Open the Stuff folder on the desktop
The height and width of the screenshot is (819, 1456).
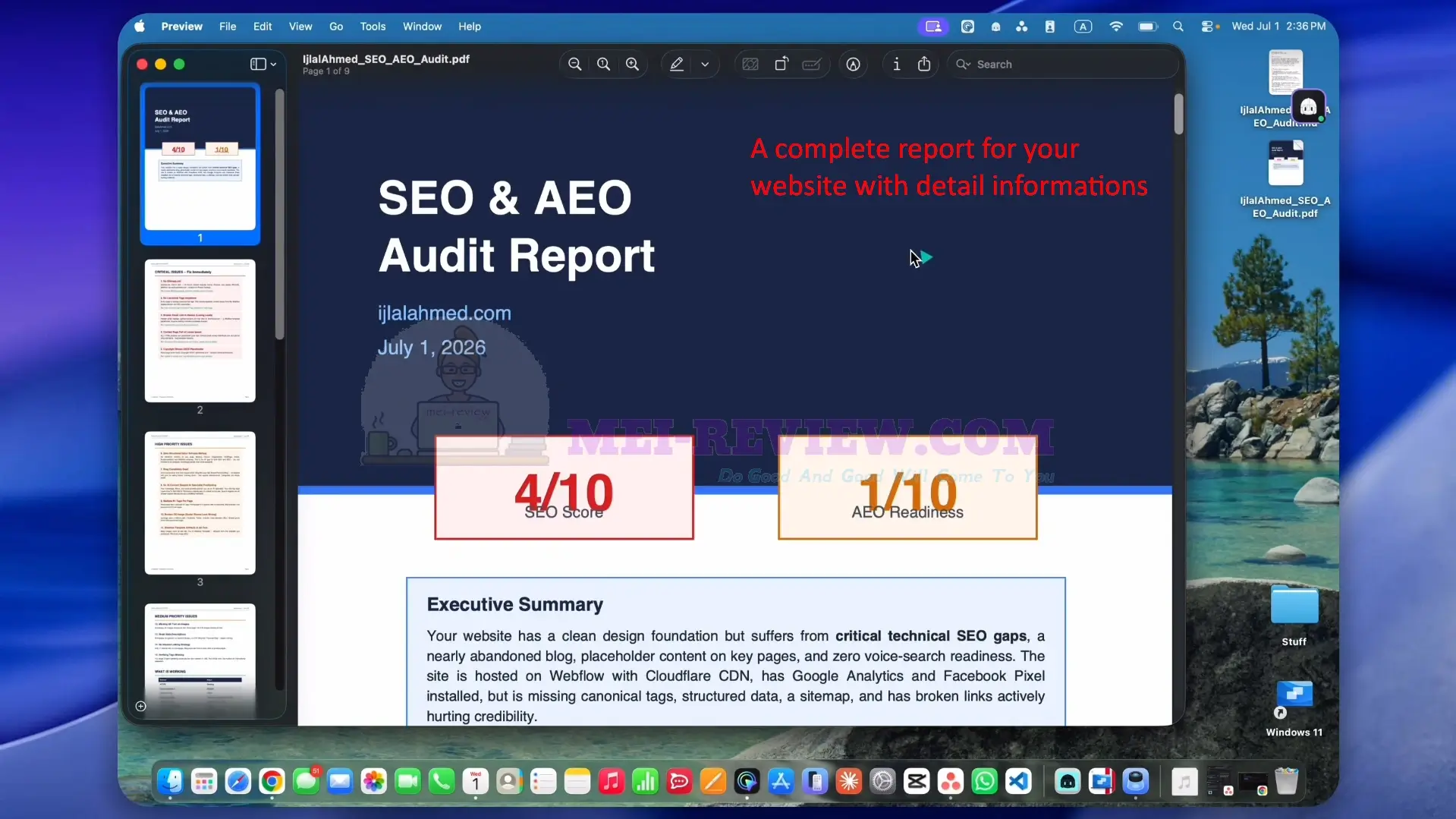click(x=1294, y=615)
